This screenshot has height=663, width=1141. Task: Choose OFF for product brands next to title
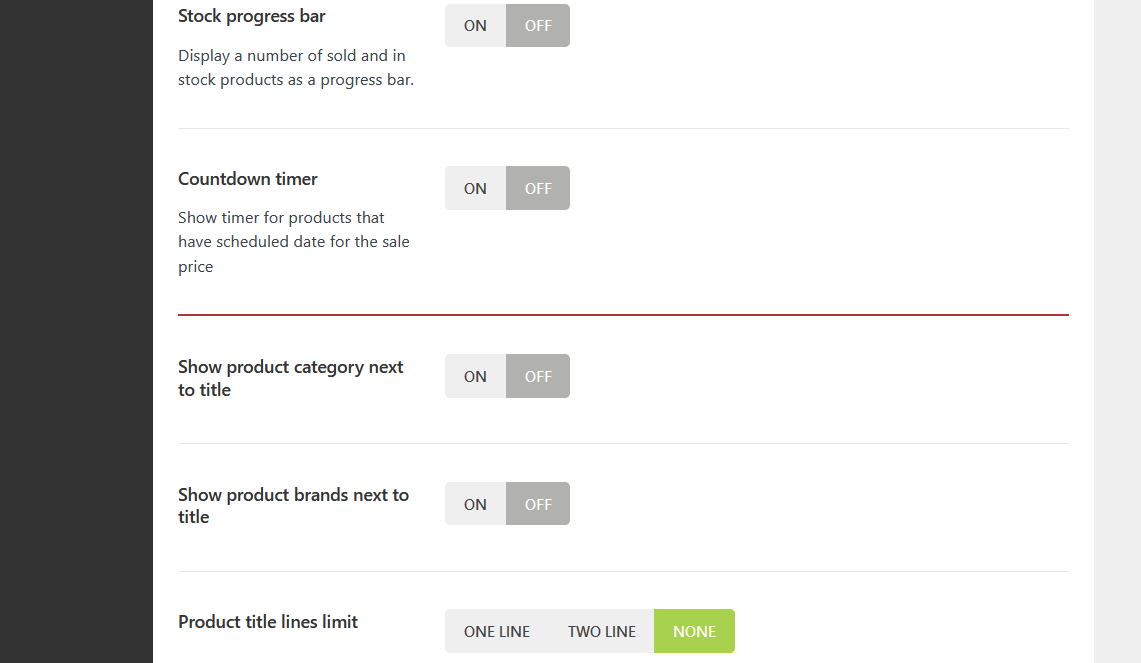538,504
